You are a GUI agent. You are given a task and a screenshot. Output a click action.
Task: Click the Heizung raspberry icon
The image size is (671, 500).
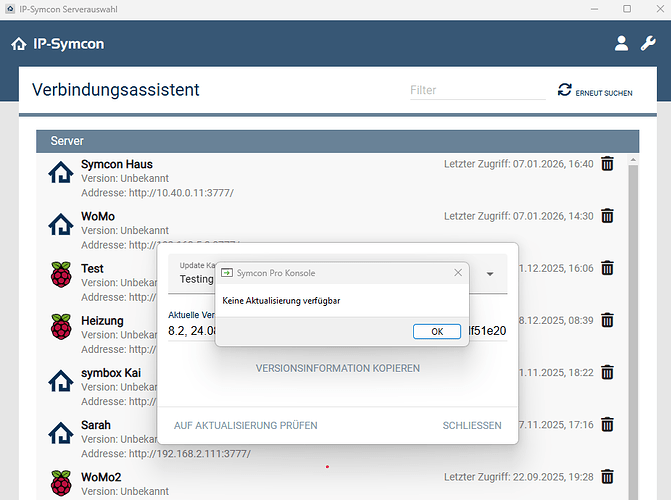61,327
